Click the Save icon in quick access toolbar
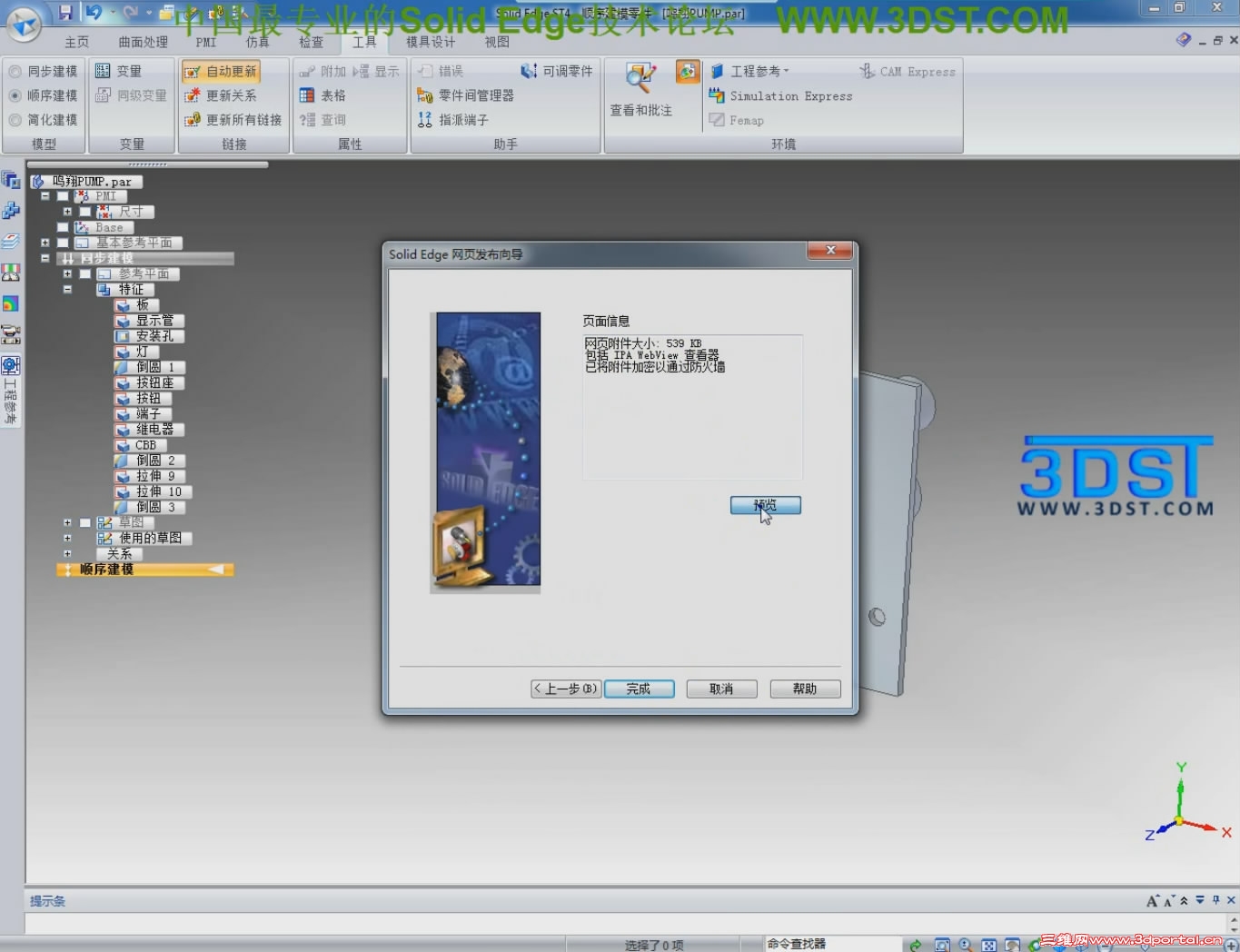Viewport: 1240px width, 952px height. [65, 13]
